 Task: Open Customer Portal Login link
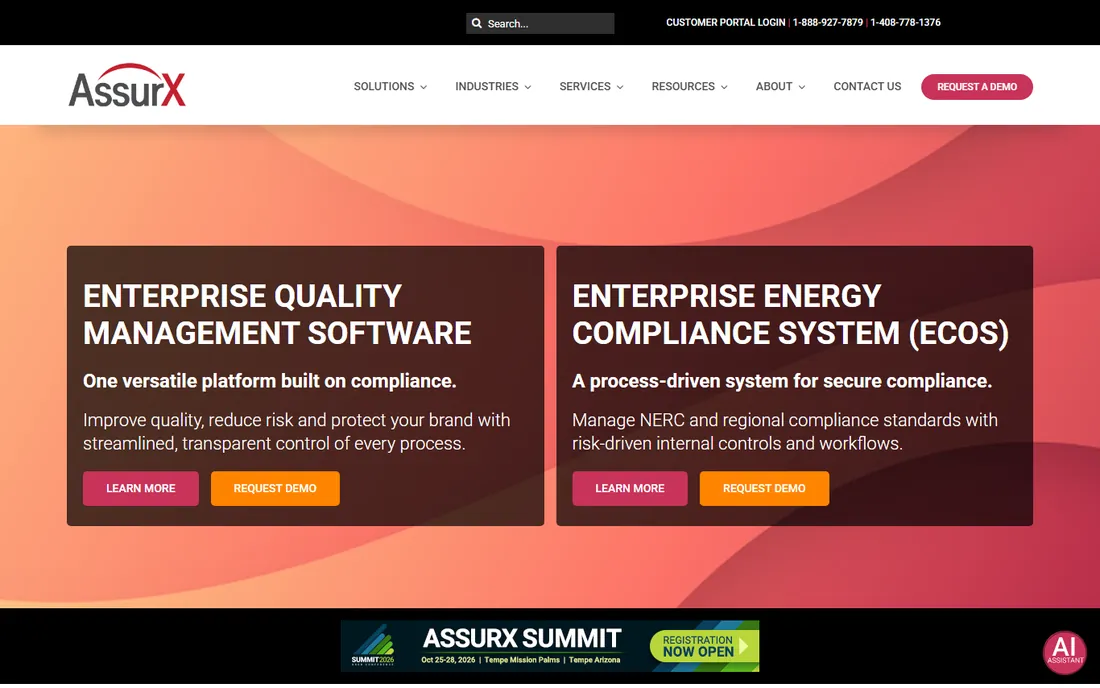[x=725, y=22]
